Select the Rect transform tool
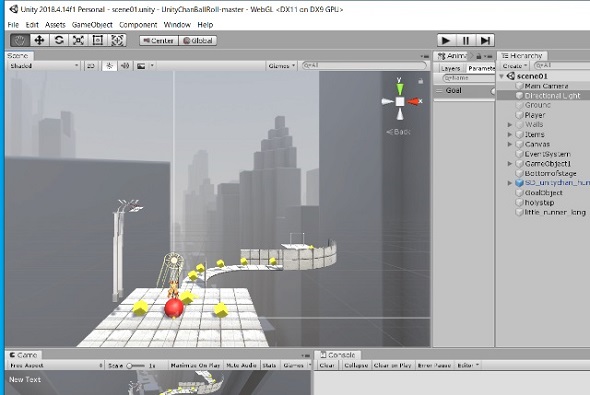 coord(98,40)
